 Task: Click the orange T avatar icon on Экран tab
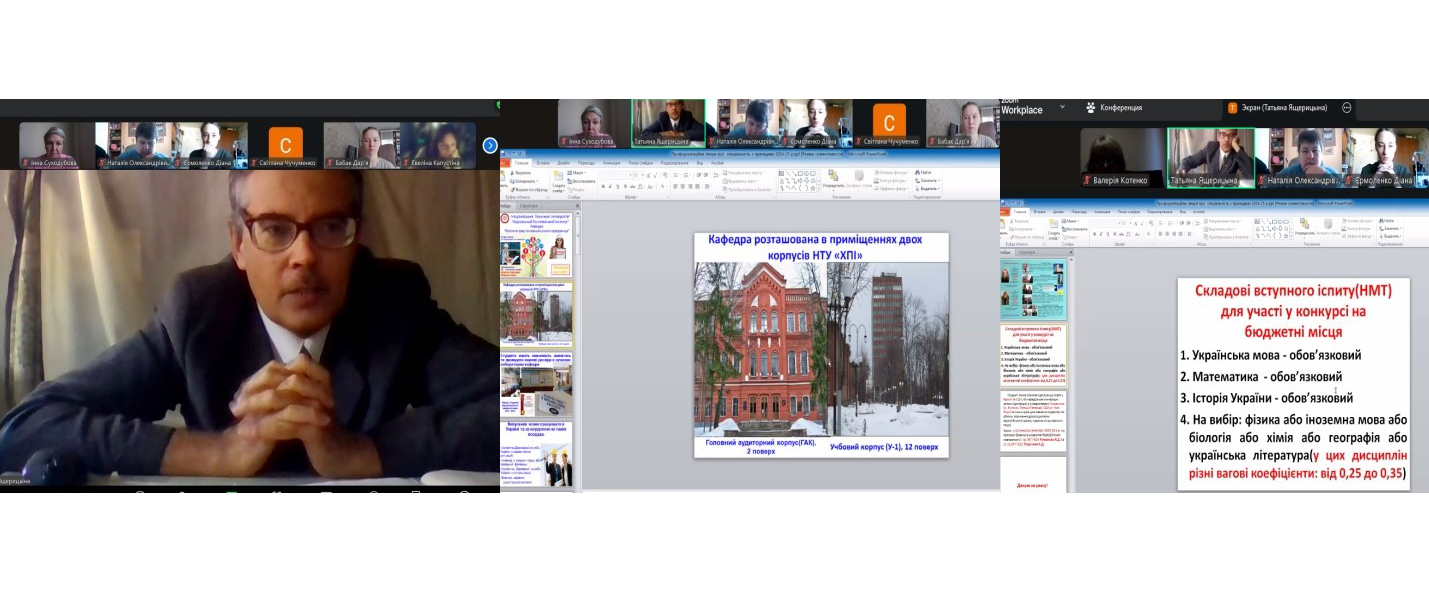pos(1232,108)
